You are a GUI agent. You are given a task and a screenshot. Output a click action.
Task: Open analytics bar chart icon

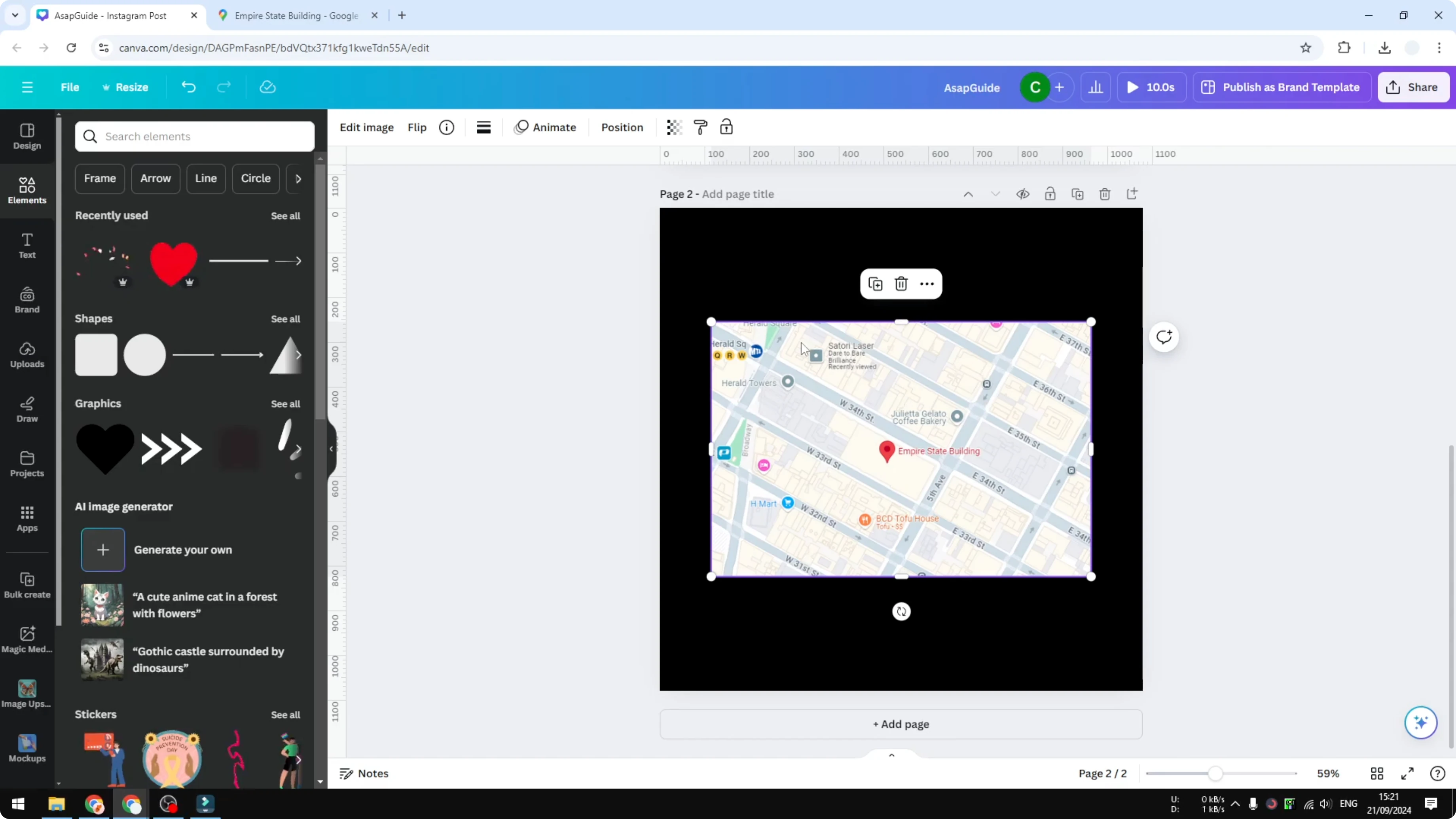pyautogui.click(x=1096, y=87)
